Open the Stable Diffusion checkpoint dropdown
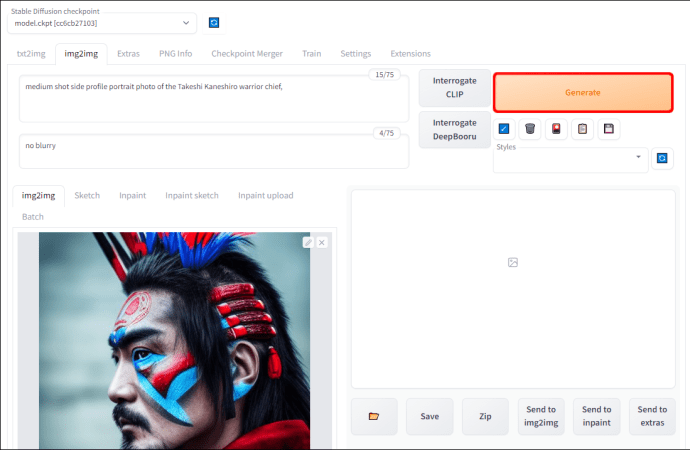The height and width of the screenshot is (450, 690). 102,23
